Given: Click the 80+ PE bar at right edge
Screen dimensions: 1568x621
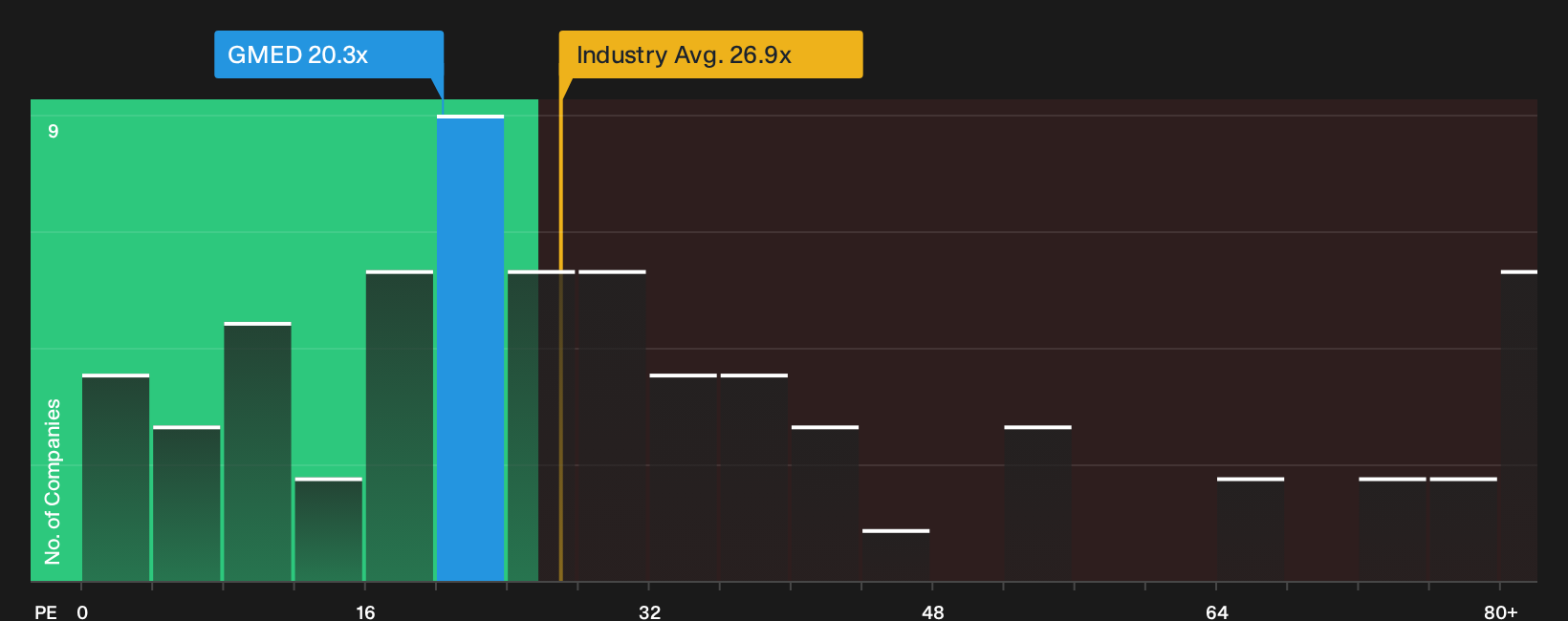Looking at the screenshot, I should coord(1519,426).
